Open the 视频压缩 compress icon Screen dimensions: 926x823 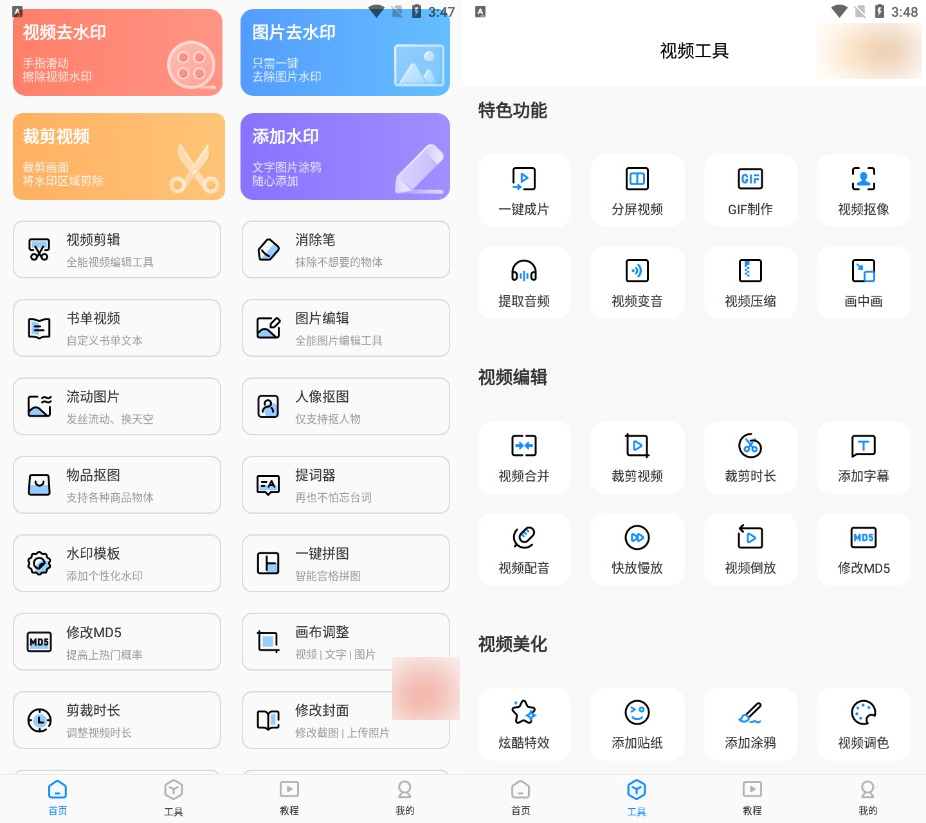pyautogui.click(x=750, y=271)
